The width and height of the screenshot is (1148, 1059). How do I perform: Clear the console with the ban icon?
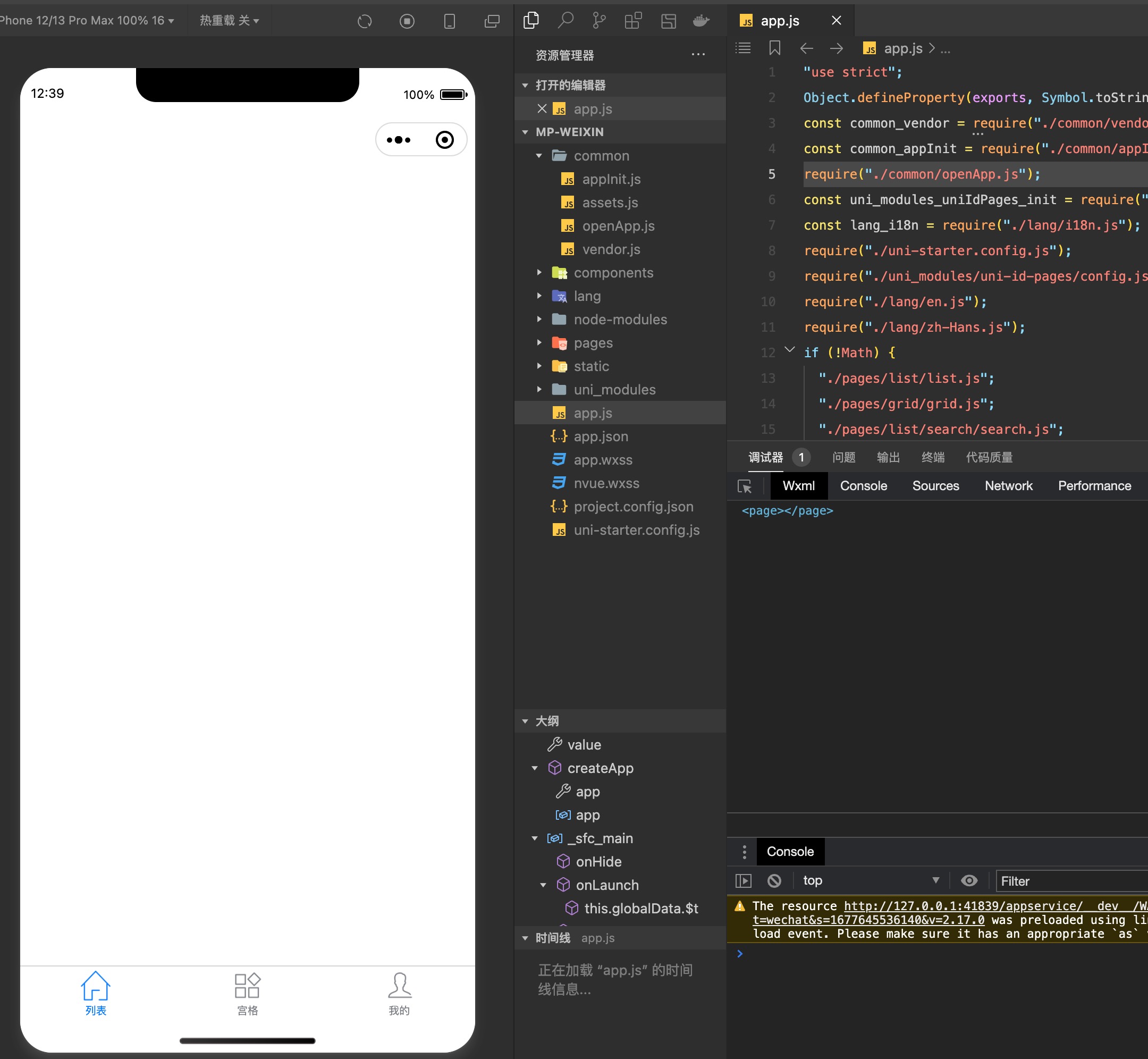click(774, 881)
